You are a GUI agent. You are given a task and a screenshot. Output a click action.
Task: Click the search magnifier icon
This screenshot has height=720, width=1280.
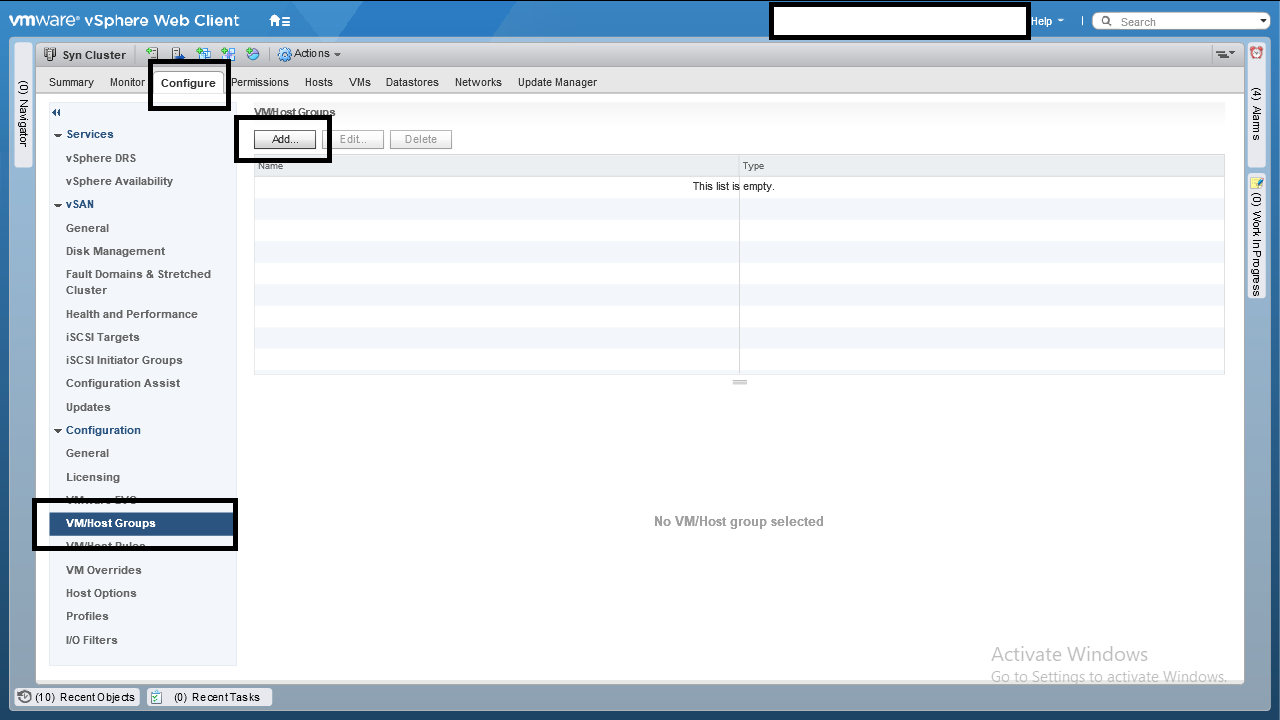tap(1107, 21)
